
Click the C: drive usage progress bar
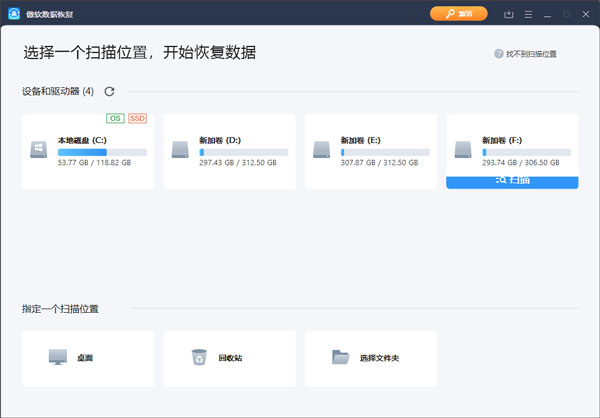point(102,152)
